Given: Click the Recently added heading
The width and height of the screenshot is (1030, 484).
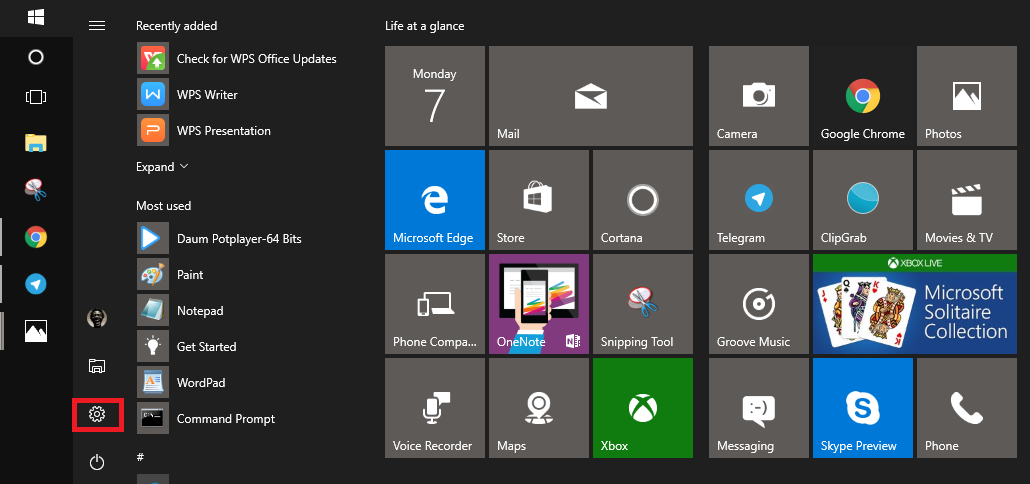Looking at the screenshot, I should (176, 26).
